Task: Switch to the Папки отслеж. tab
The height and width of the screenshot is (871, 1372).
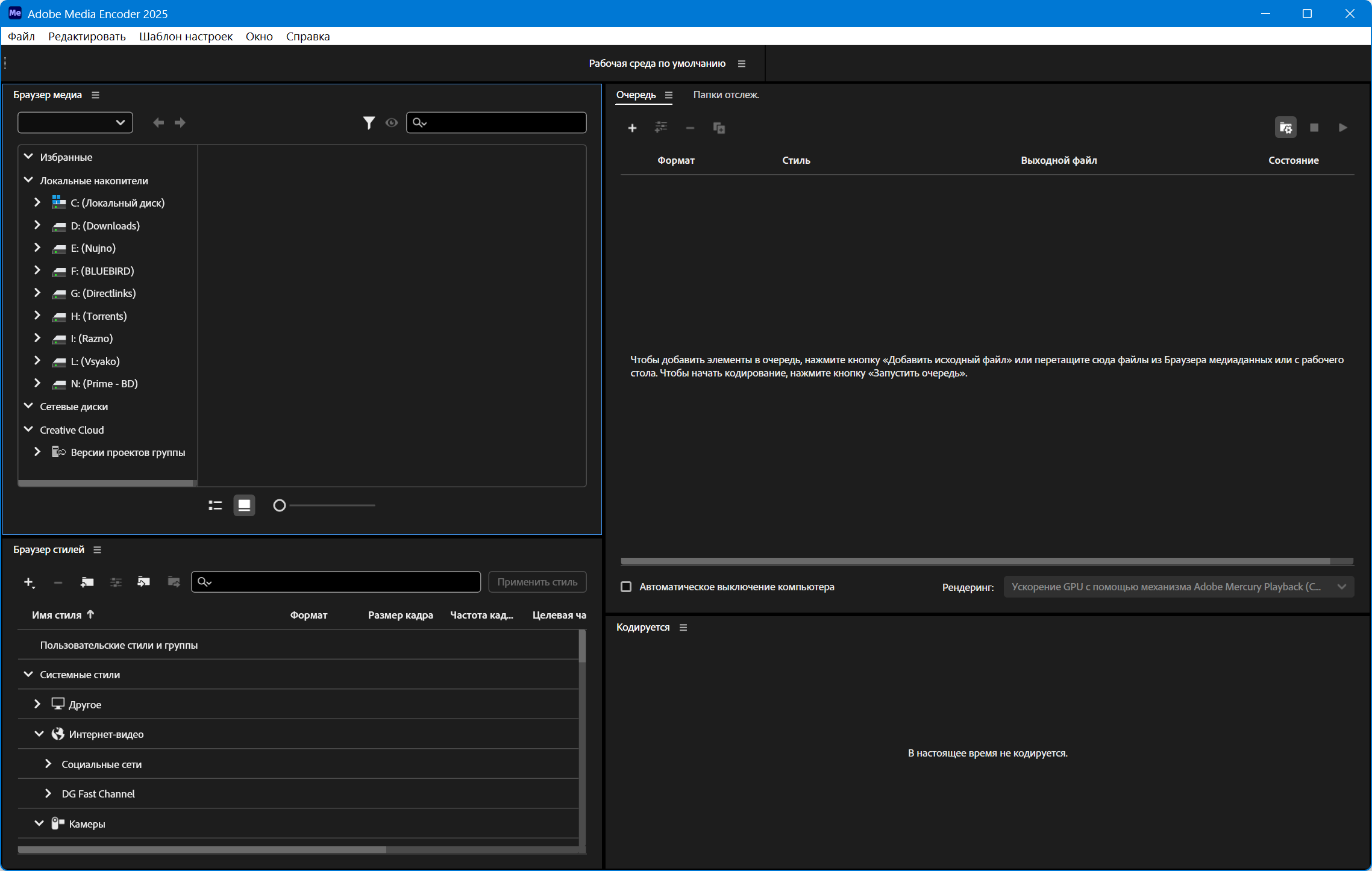Action: [725, 95]
